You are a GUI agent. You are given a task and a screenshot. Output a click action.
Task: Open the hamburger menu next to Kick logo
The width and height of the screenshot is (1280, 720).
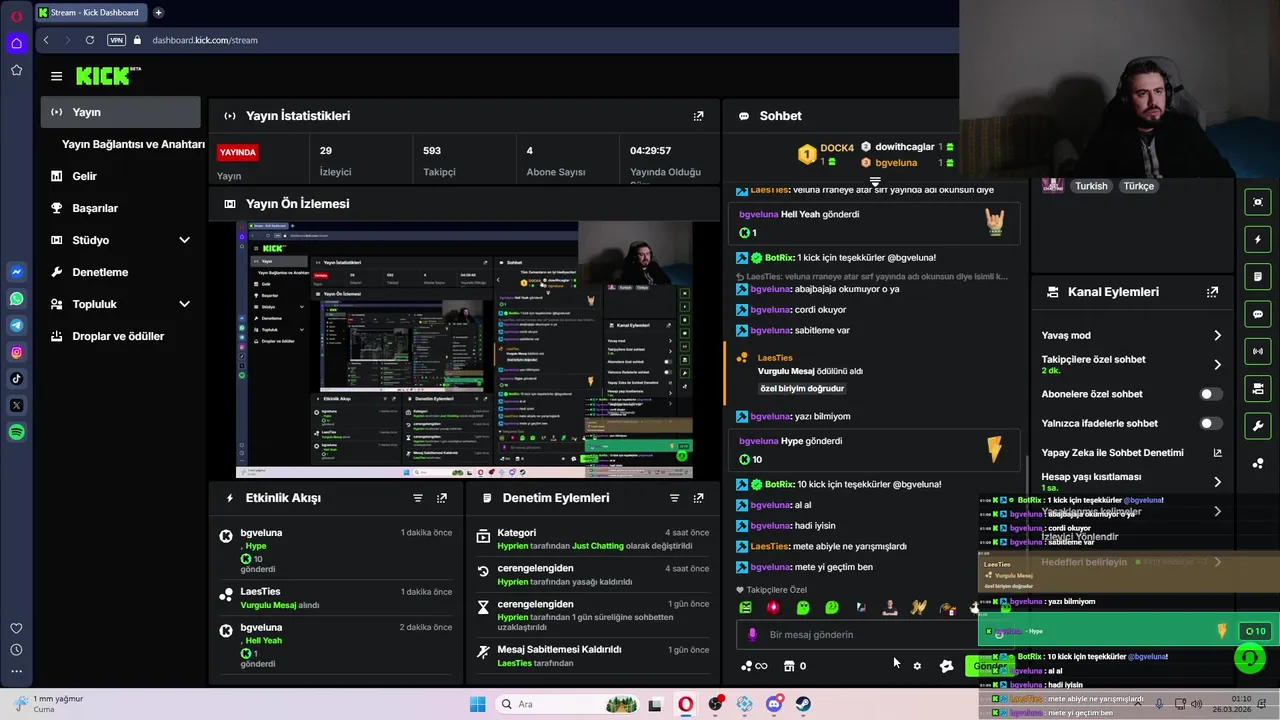[56, 76]
